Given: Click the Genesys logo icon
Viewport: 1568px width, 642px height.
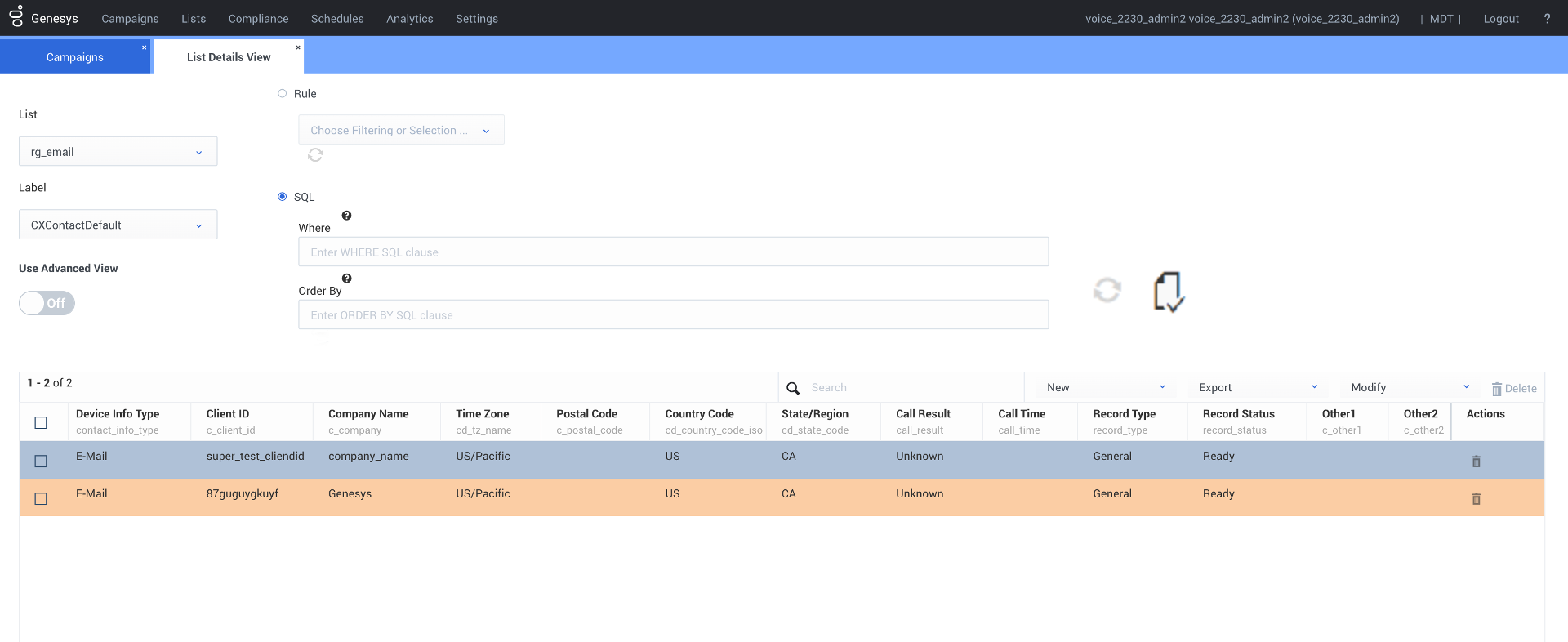Looking at the screenshot, I should (x=16, y=16).
